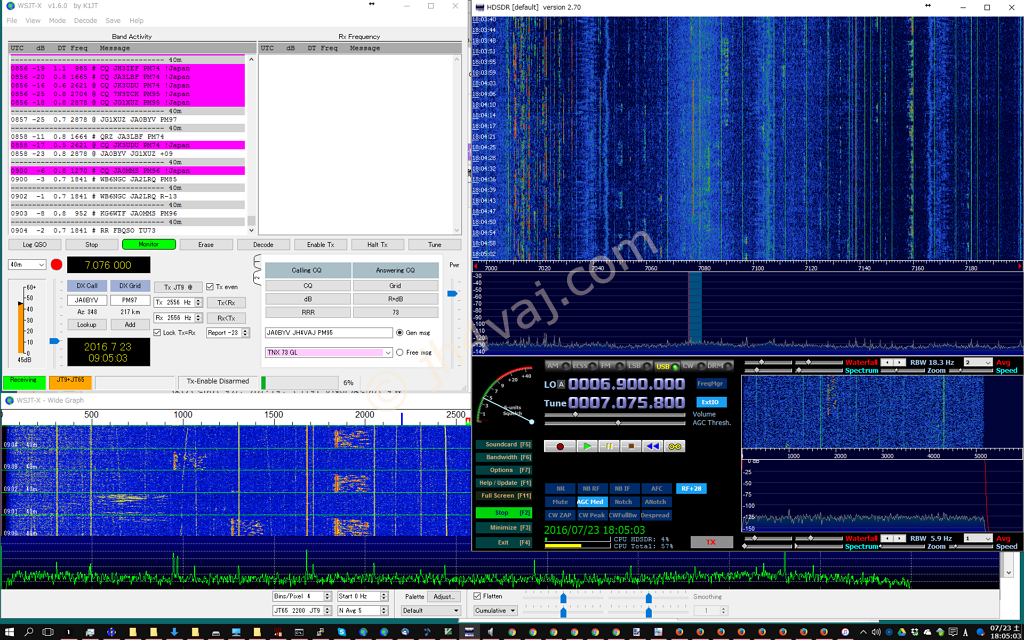Click the Despread button in HDSDR

tap(656, 515)
